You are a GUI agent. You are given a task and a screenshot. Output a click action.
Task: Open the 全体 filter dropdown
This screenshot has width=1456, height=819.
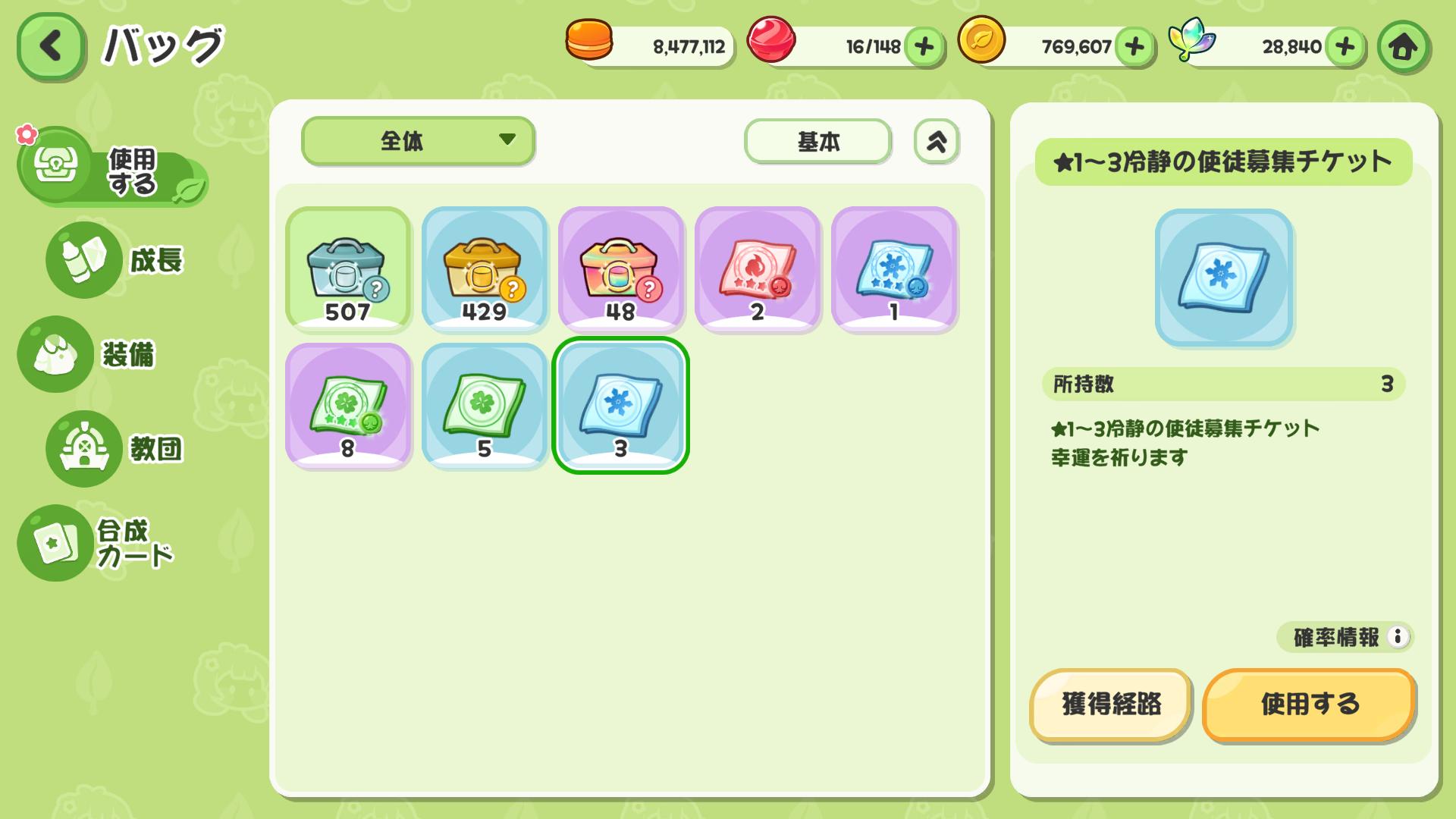point(419,141)
